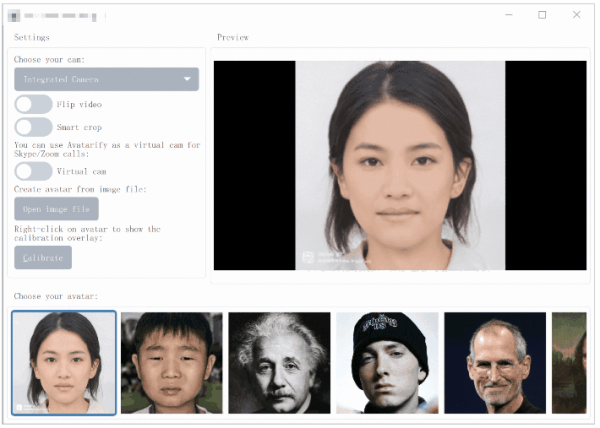Turn on the Virtual cam switch

(x=33, y=171)
